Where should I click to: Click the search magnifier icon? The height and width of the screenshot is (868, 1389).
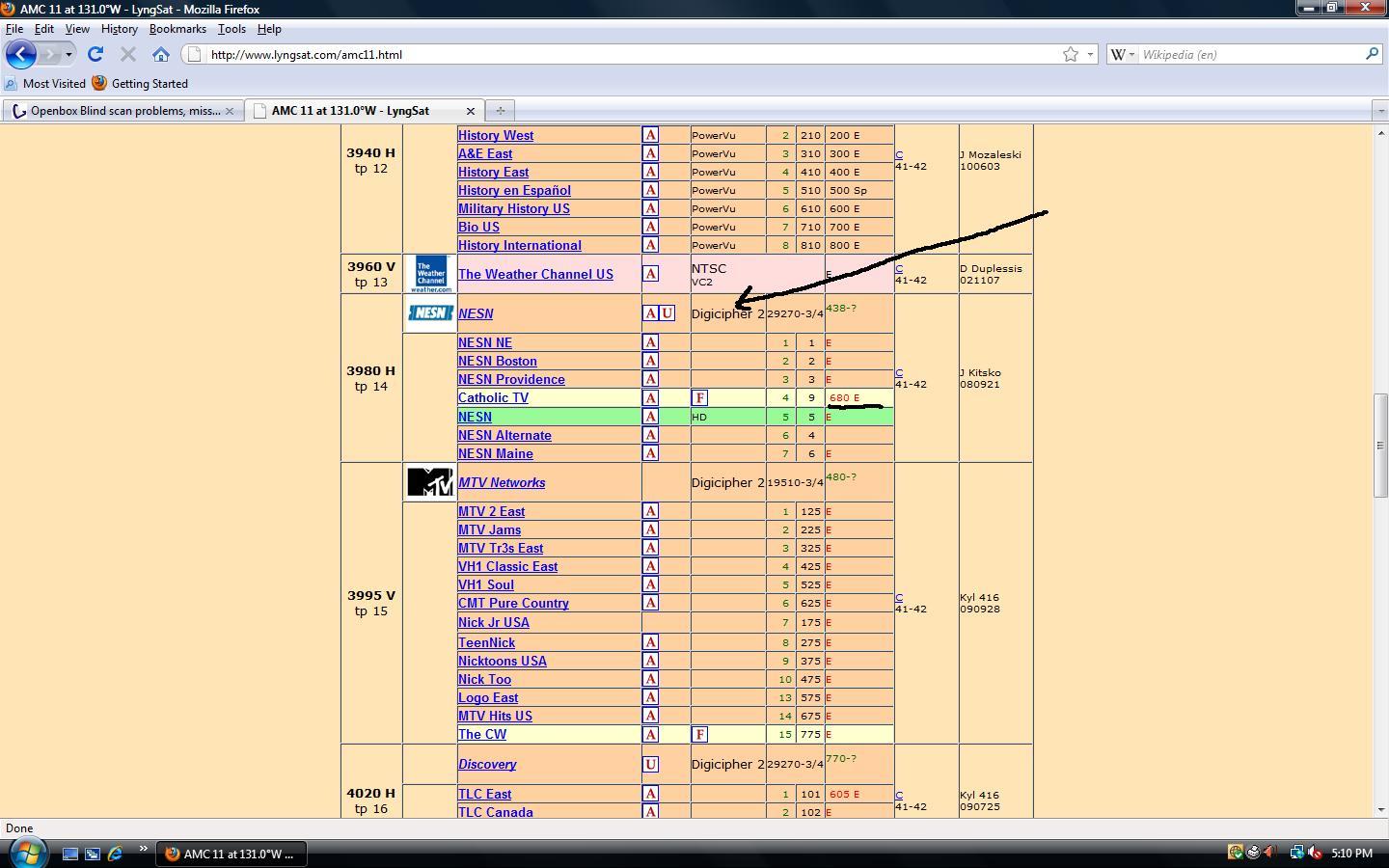pyautogui.click(x=1372, y=54)
